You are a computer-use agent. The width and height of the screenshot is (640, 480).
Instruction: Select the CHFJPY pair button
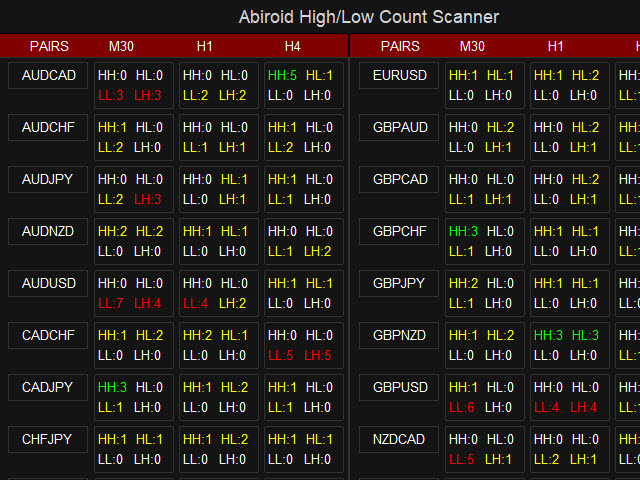point(48,439)
